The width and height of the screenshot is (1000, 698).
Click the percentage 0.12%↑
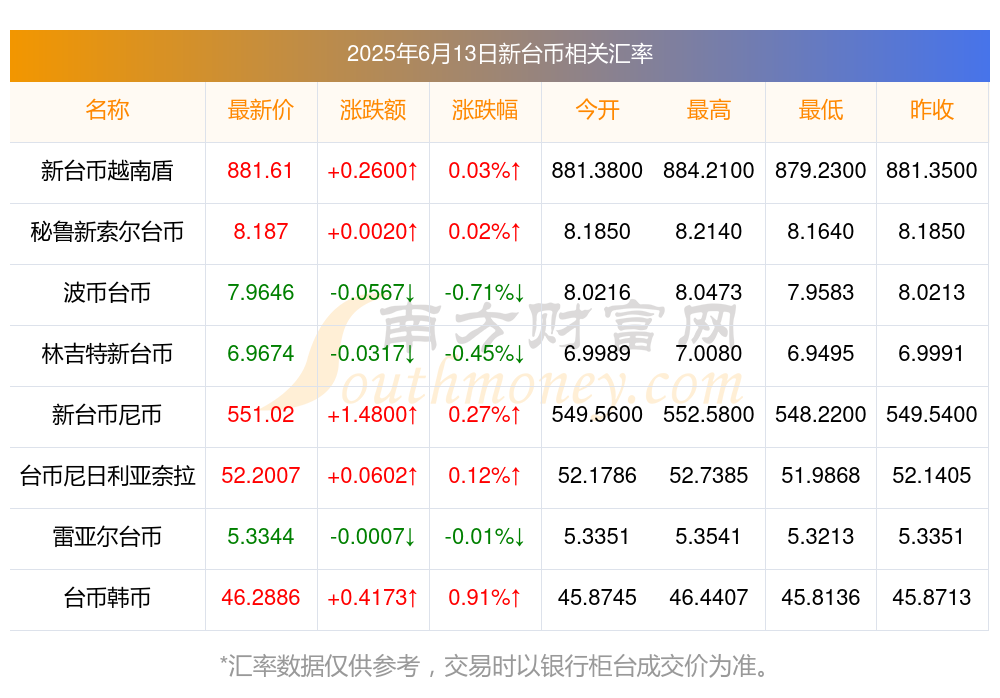click(485, 475)
